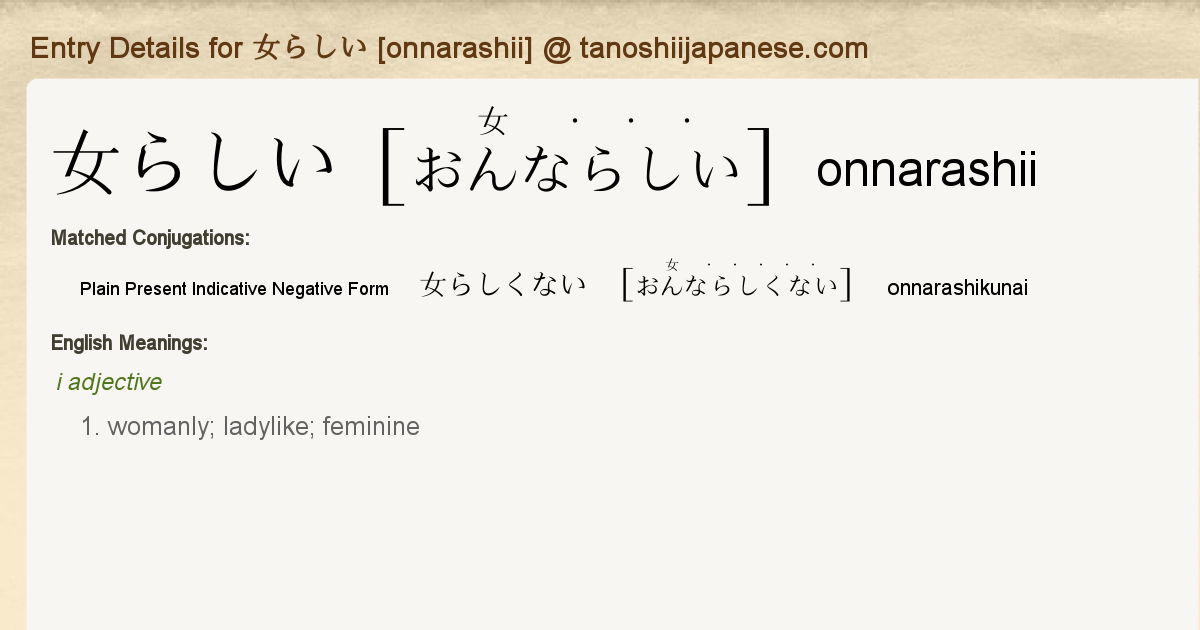
Task: Click the large closing square bracket
Action: click(762, 167)
